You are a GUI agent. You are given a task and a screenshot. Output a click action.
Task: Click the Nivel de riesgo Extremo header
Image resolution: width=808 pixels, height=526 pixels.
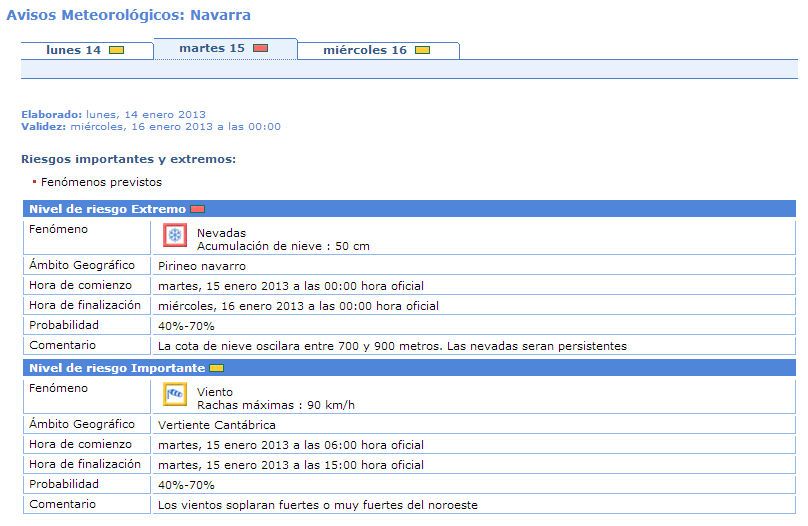click(409, 209)
